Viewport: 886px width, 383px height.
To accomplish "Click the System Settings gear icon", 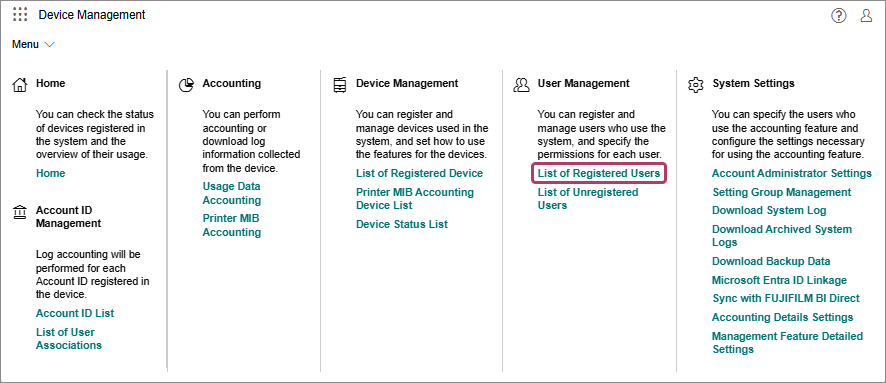I will [695, 85].
